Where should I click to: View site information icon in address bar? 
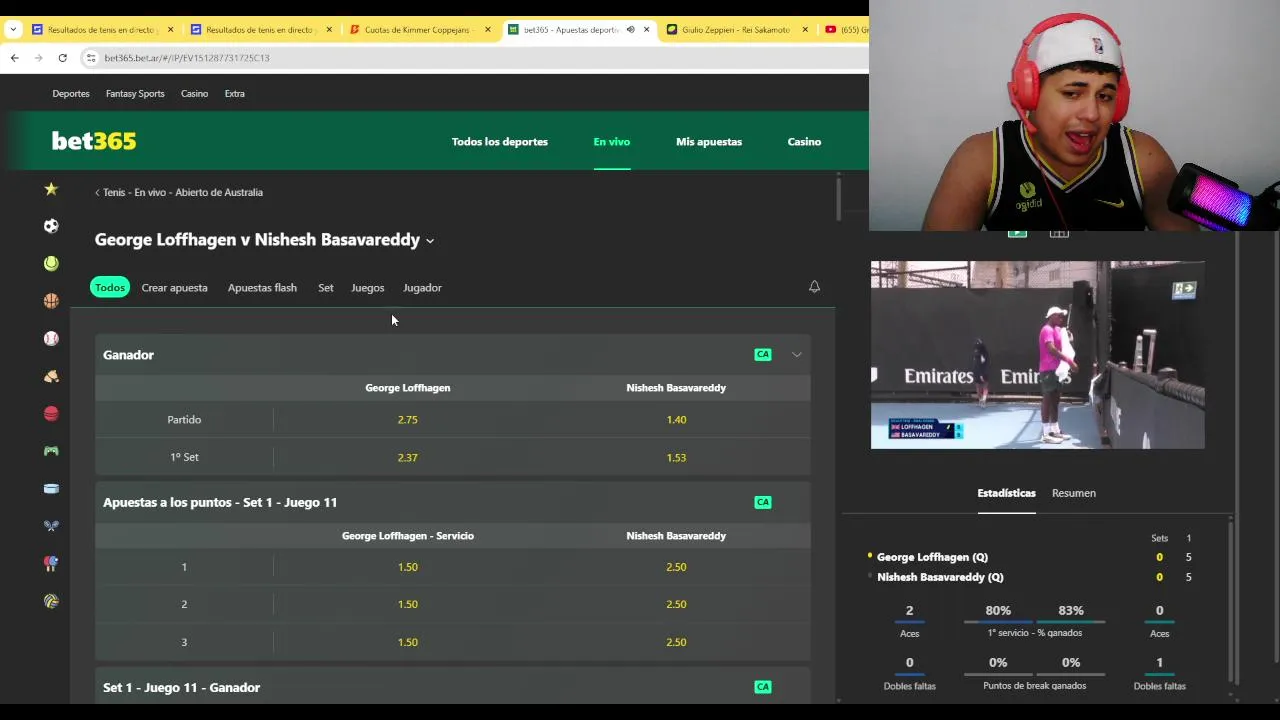(92, 58)
